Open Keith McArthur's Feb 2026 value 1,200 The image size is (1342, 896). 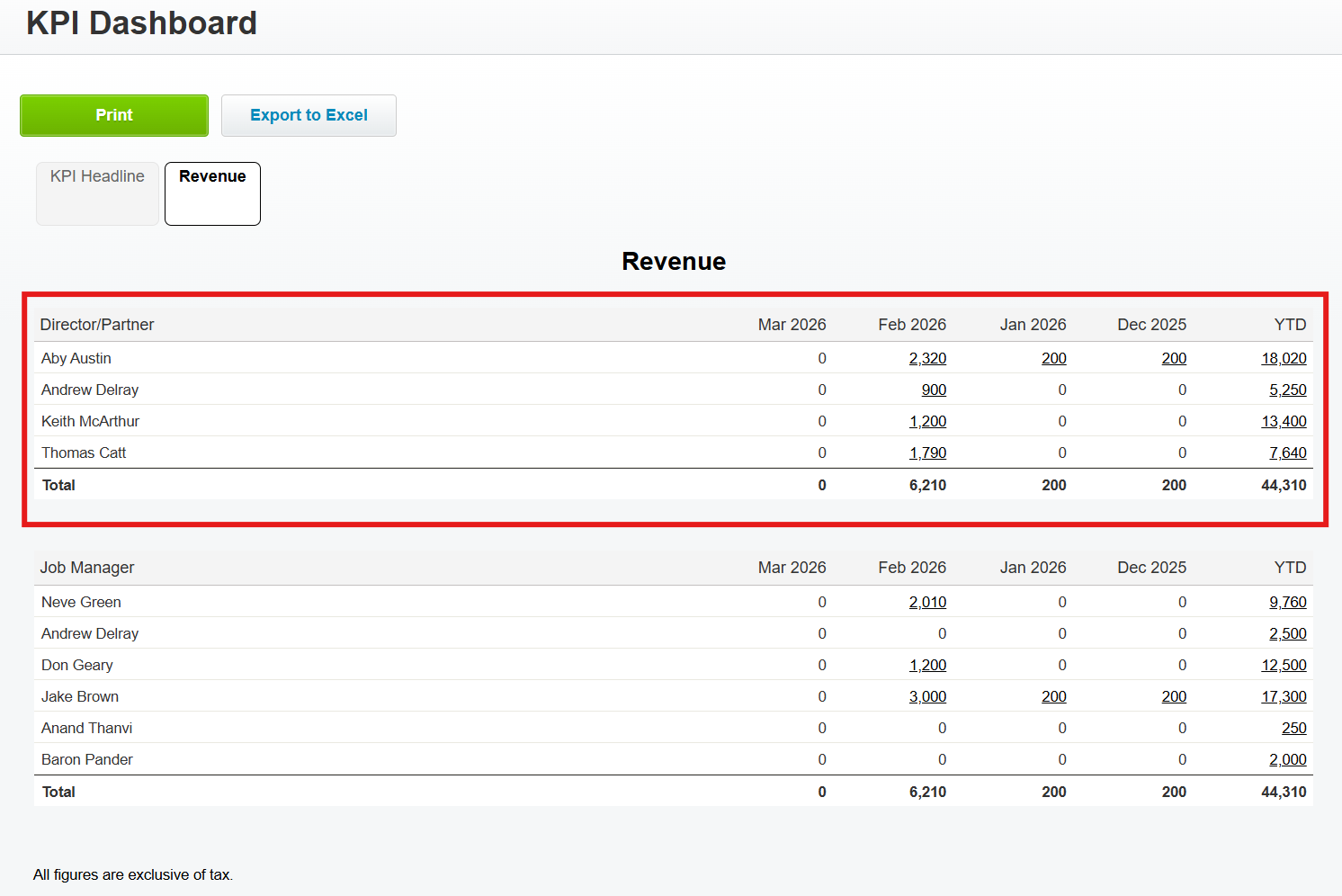[x=927, y=421]
